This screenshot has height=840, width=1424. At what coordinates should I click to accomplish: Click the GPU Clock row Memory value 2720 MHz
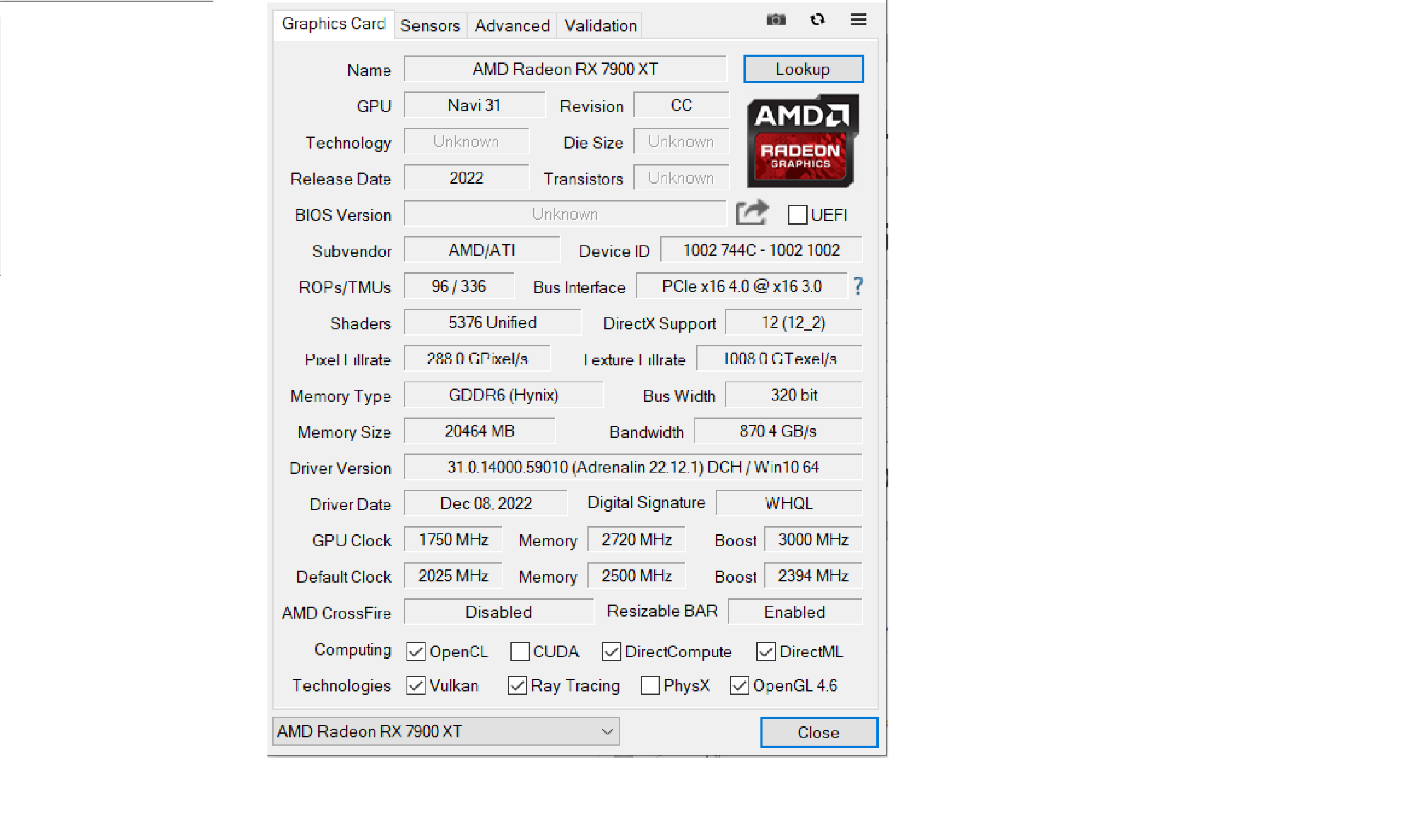coord(636,540)
